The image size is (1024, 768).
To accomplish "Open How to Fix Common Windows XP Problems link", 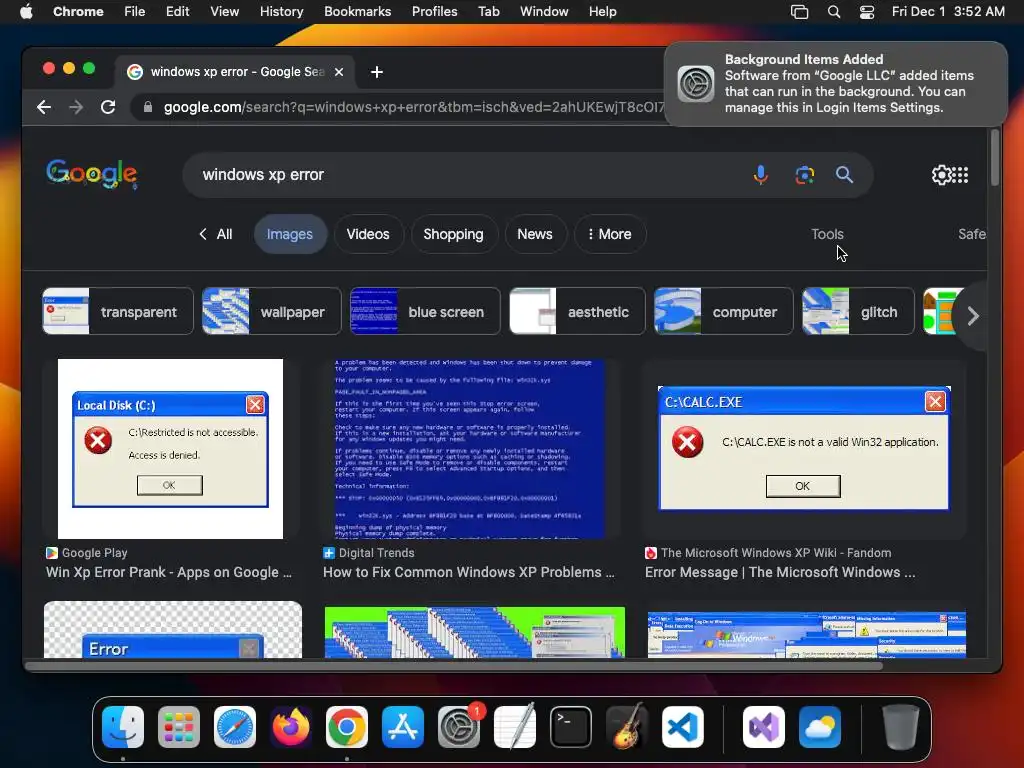I will point(468,572).
